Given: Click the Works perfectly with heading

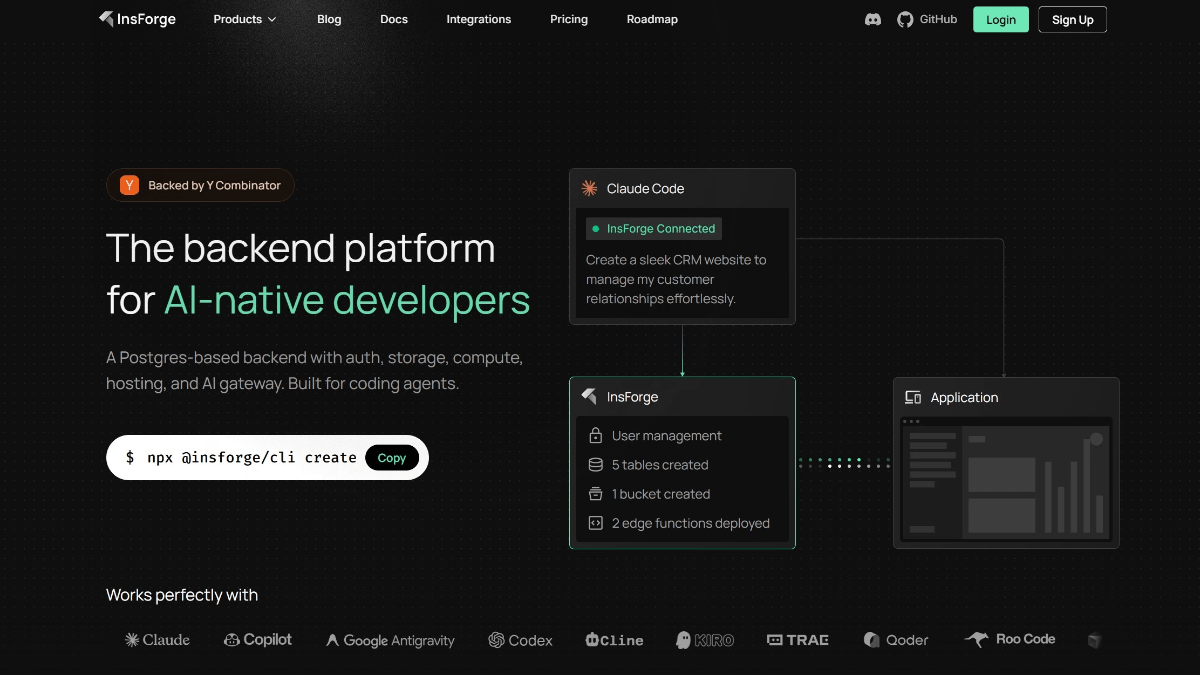Looking at the screenshot, I should (x=182, y=595).
